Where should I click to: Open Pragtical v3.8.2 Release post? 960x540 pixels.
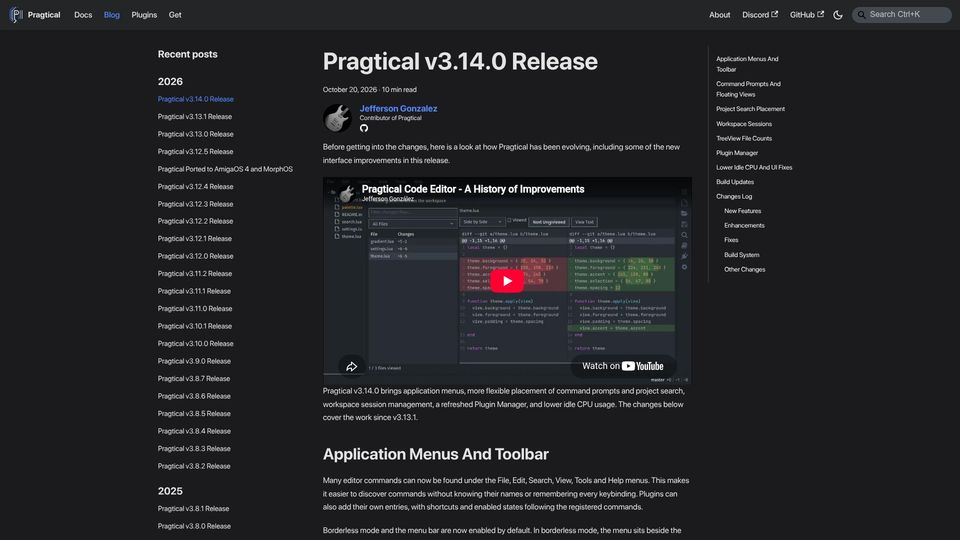pyautogui.click(x=194, y=466)
